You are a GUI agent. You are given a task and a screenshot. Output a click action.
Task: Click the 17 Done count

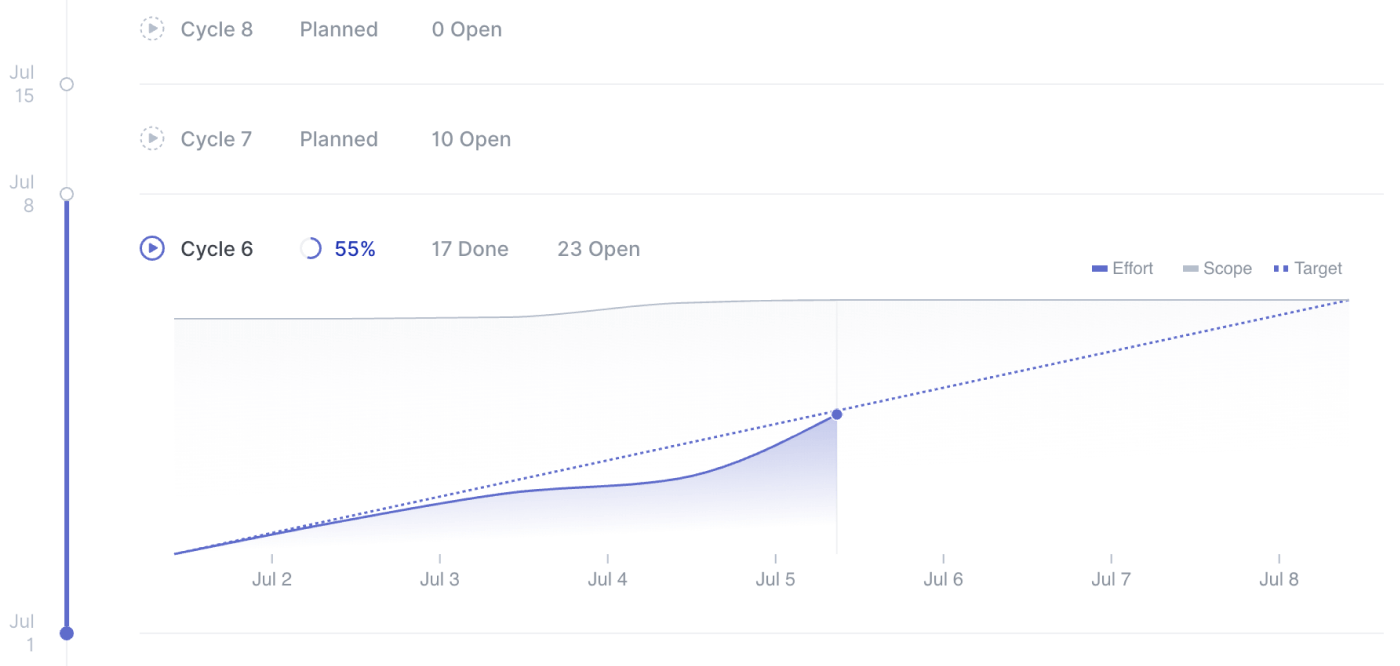(470, 249)
